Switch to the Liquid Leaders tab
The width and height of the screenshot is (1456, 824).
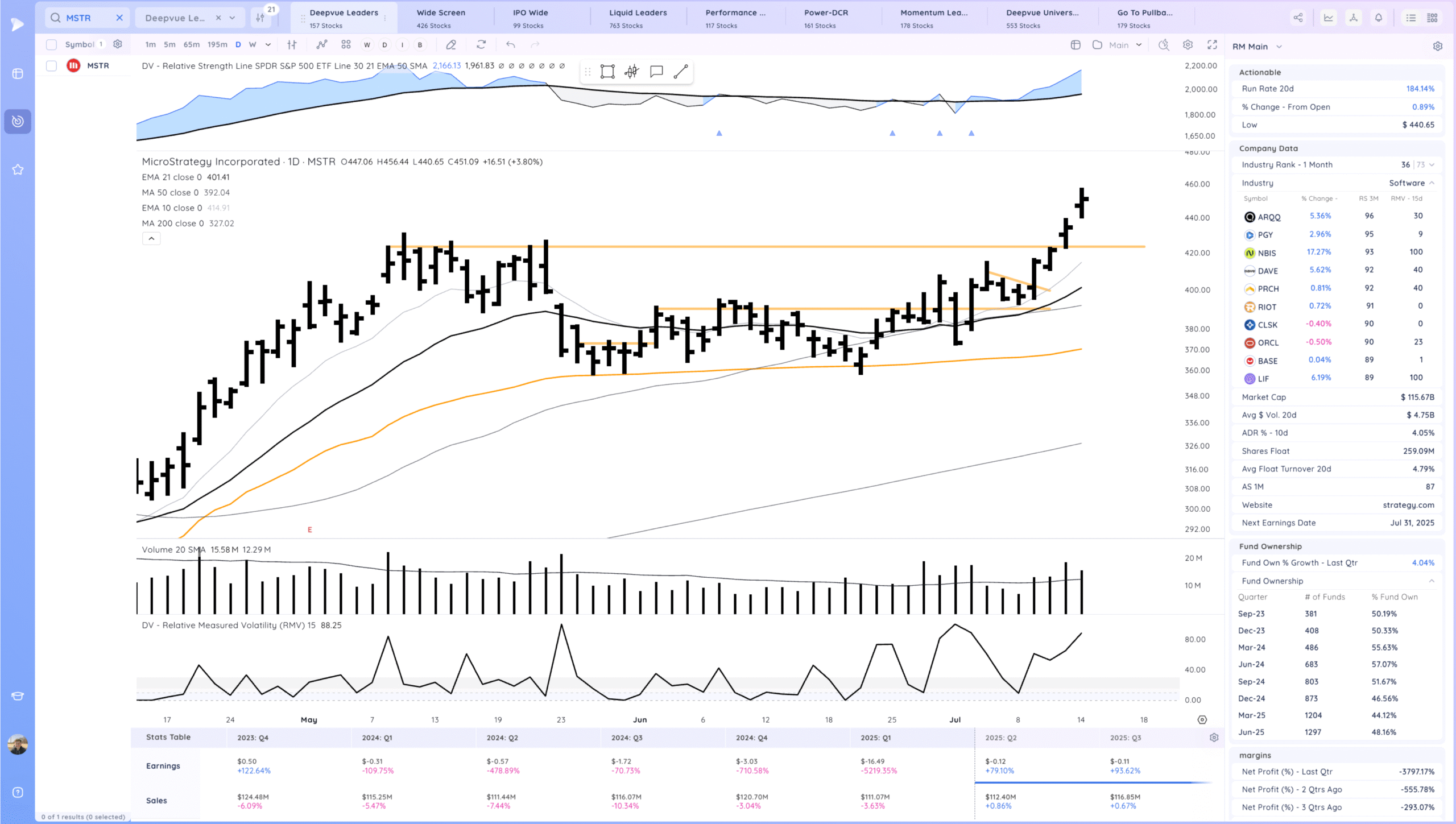[x=638, y=18]
